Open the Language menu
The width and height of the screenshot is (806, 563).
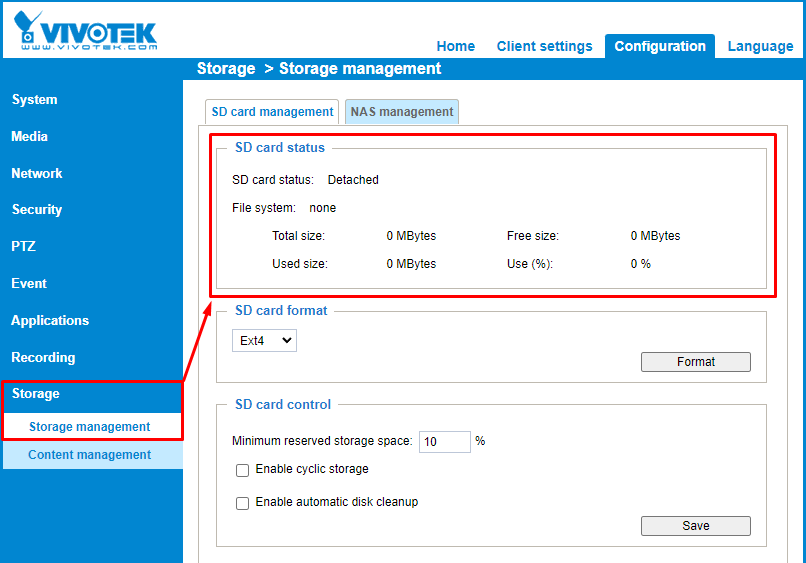760,46
